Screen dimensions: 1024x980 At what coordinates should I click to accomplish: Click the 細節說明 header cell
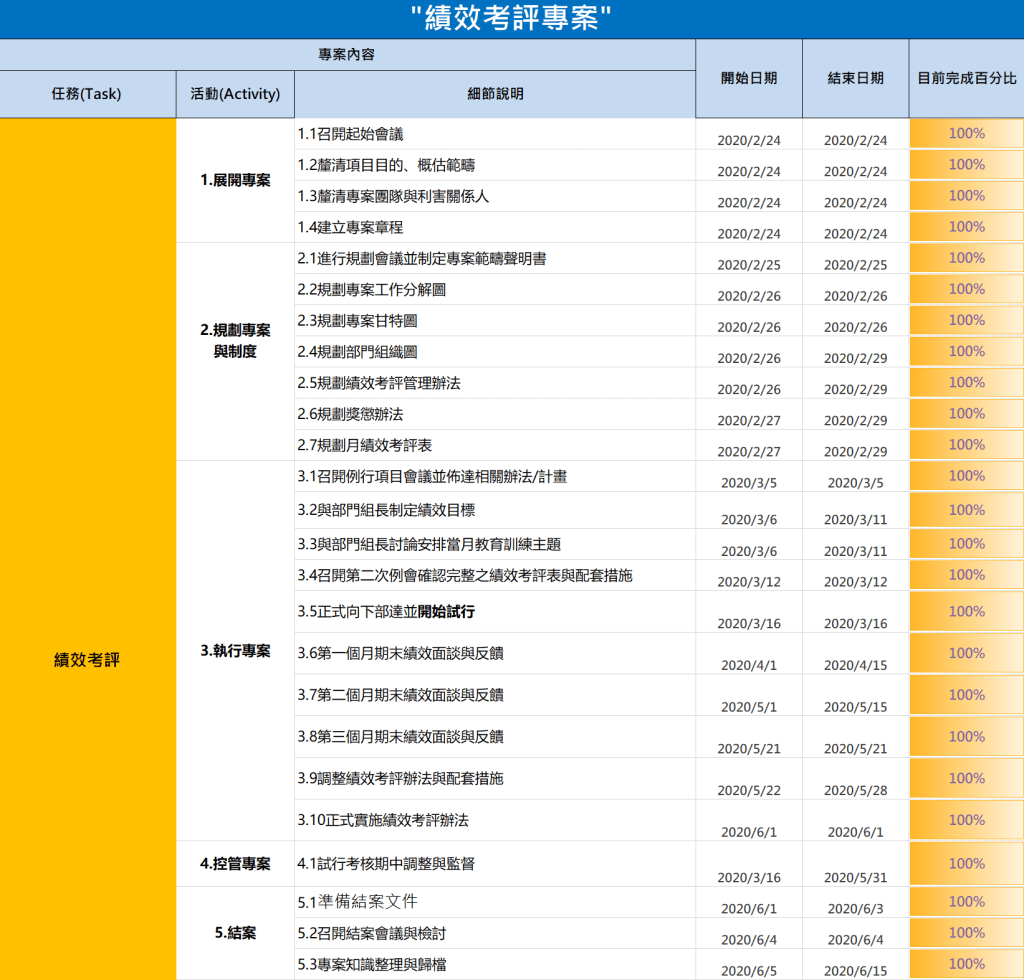coord(495,94)
